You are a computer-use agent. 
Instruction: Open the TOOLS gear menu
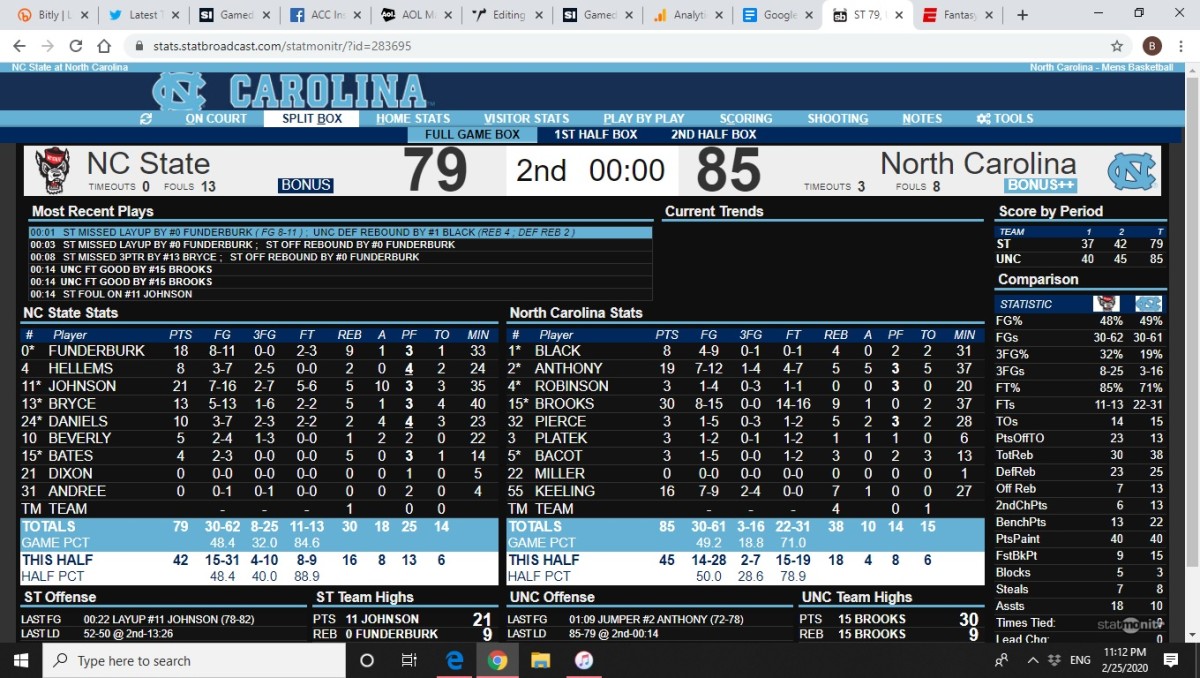pyautogui.click(x=1004, y=118)
